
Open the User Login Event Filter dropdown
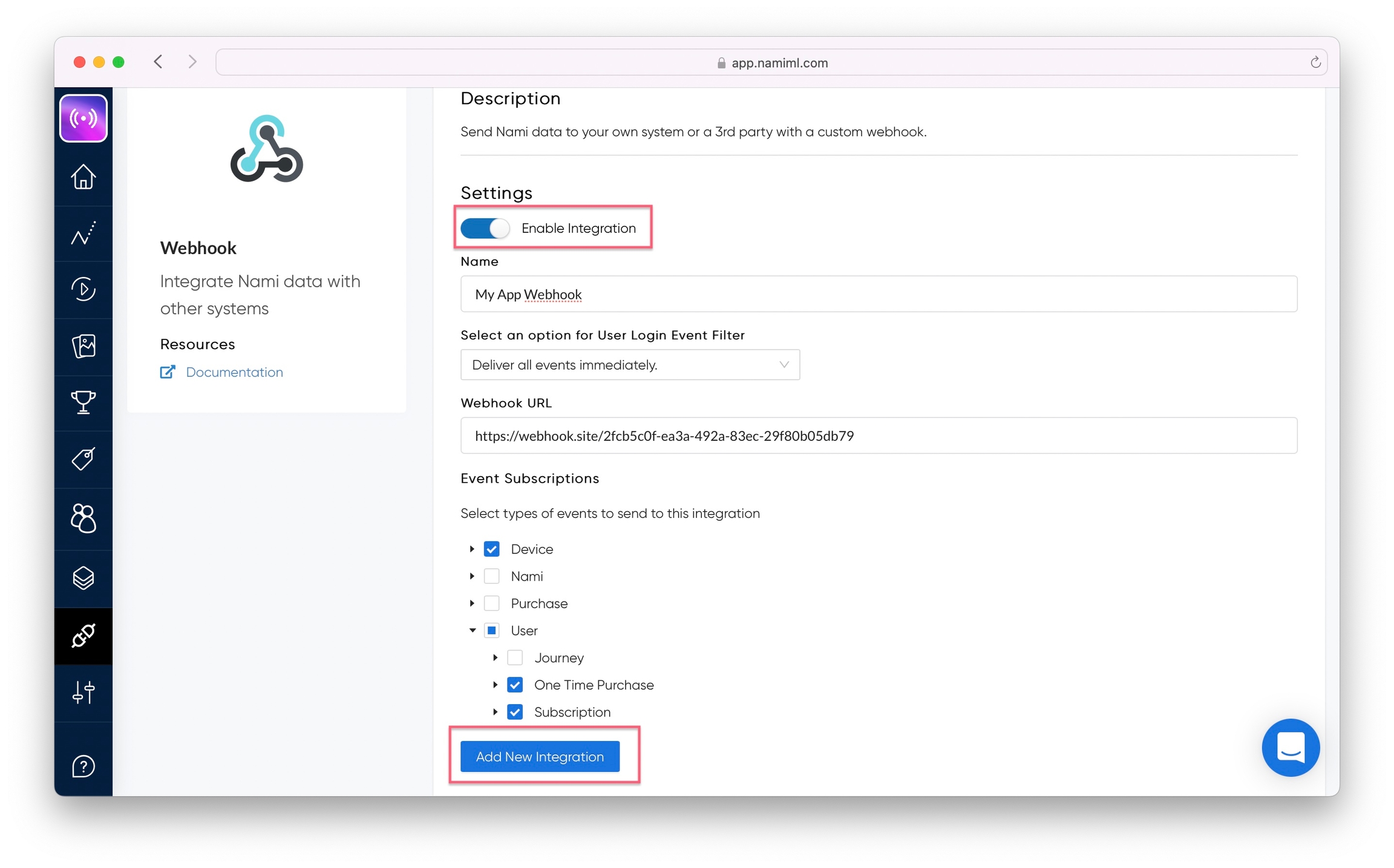tap(630, 365)
